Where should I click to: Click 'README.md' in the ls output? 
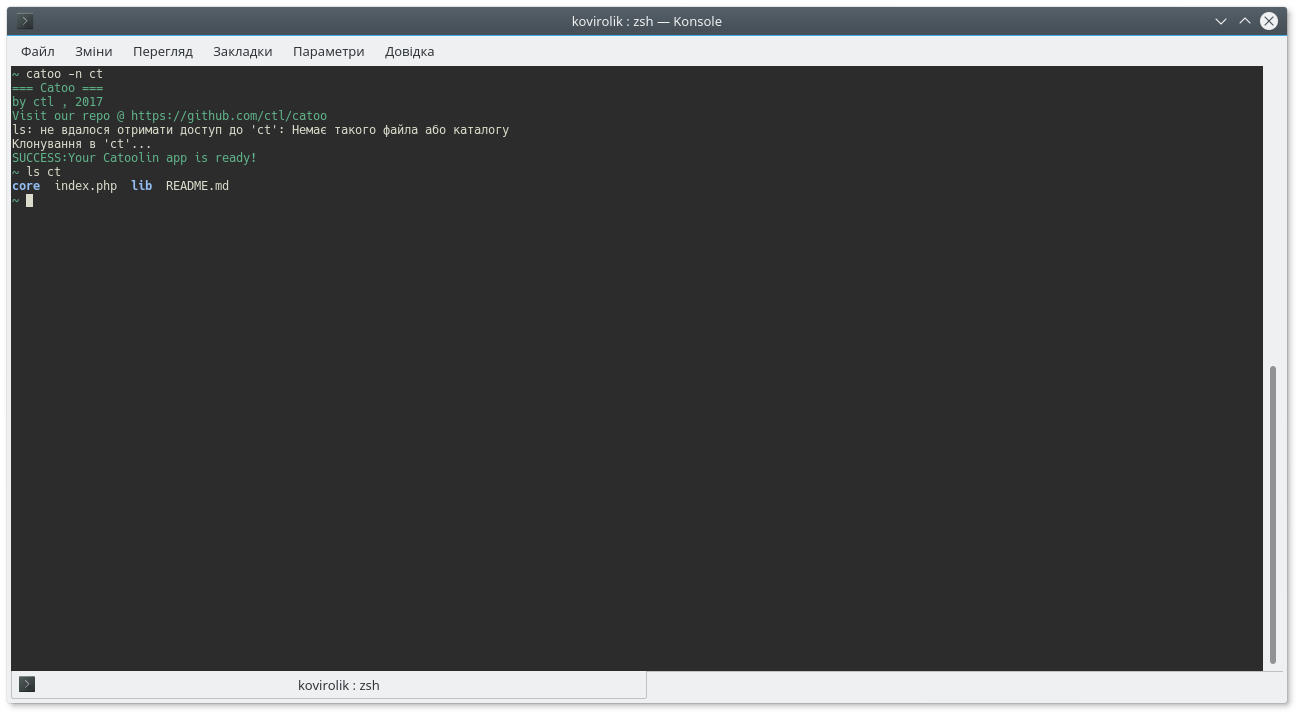[197, 186]
